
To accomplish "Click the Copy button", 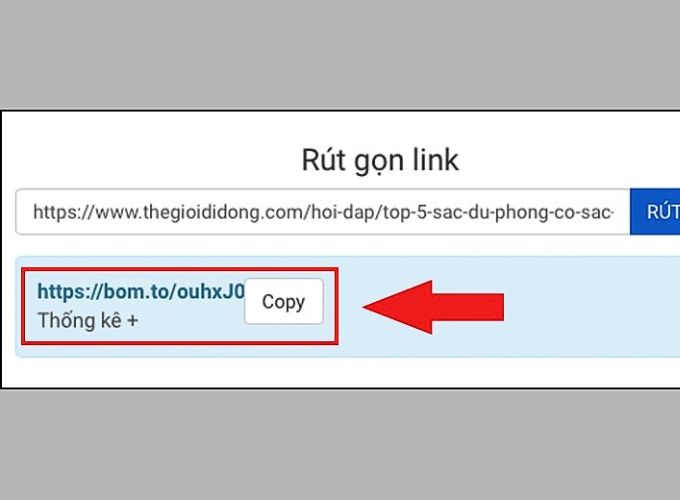I will click(x=284, y=301).
